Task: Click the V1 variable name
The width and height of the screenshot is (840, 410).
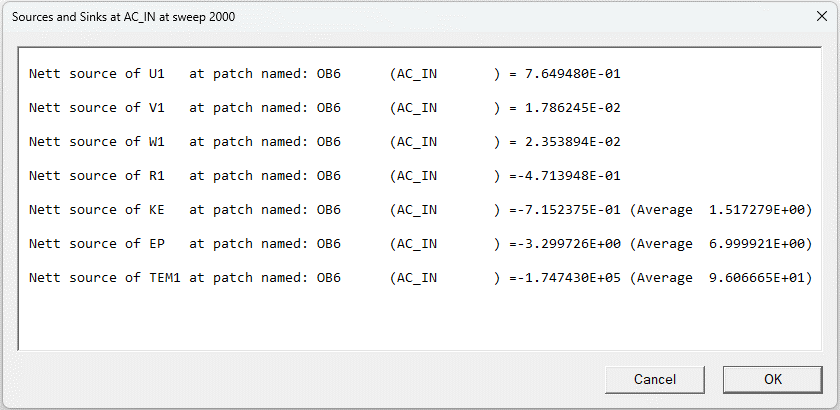Action: 157,108
